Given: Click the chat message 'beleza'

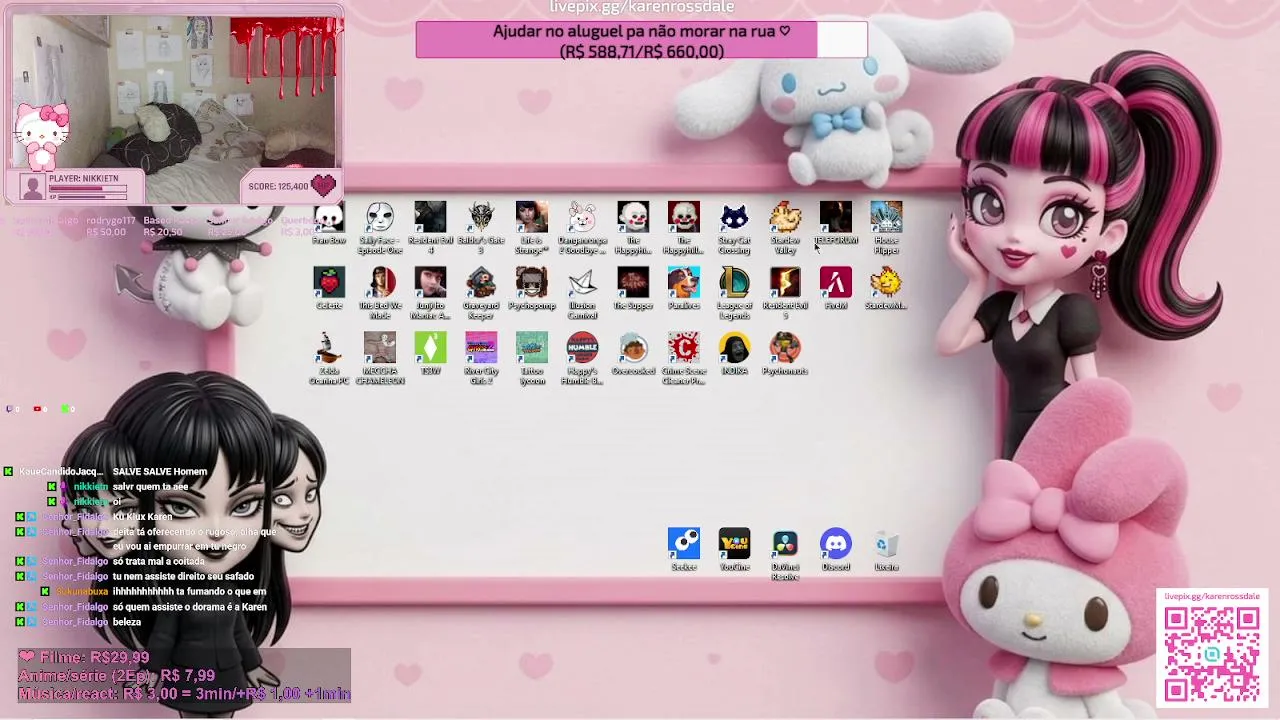Looking at the screenshot, I should (127, 622).
